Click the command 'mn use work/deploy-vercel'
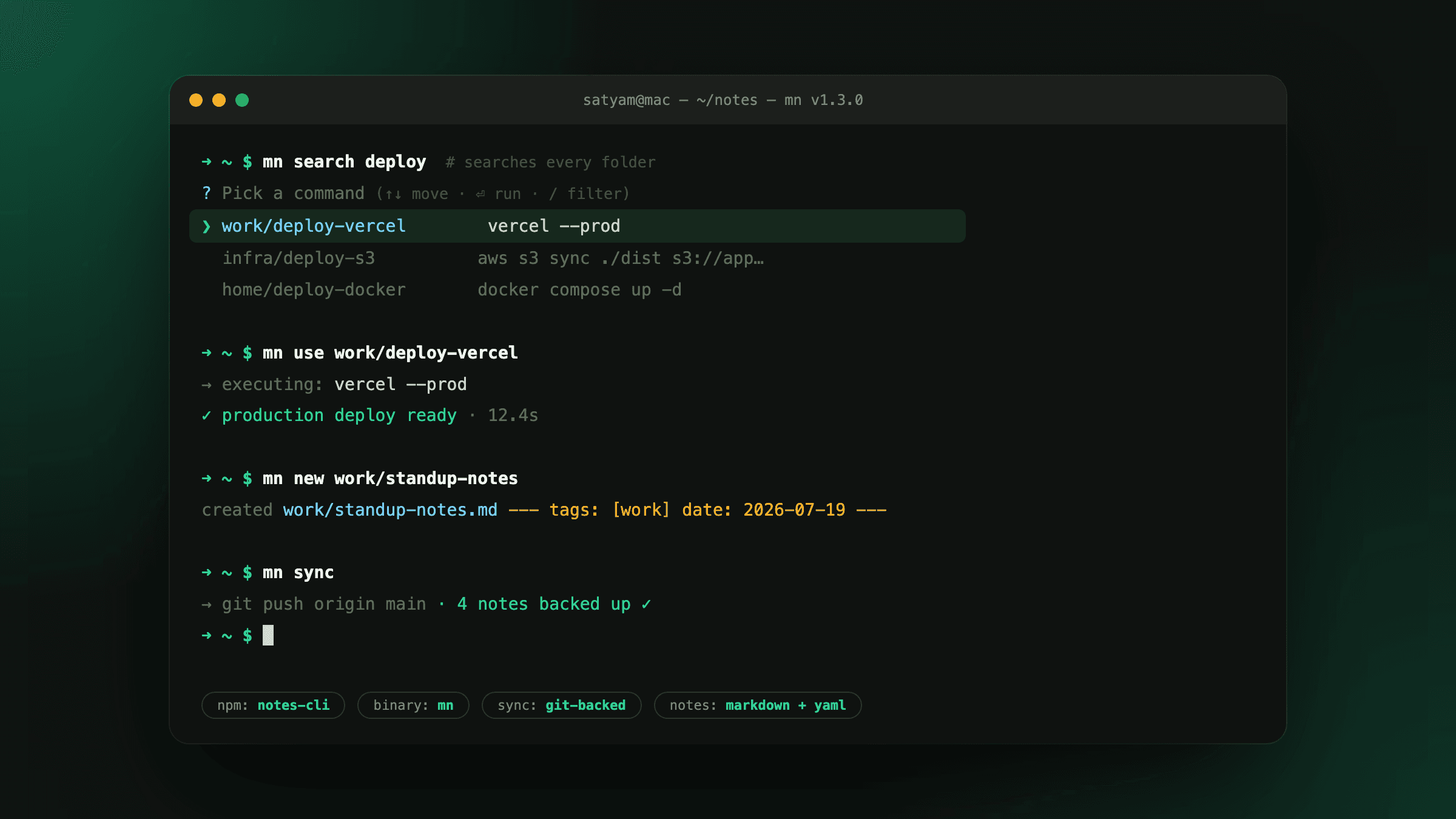Viewport: 1456px width, 819px height. 390,353
